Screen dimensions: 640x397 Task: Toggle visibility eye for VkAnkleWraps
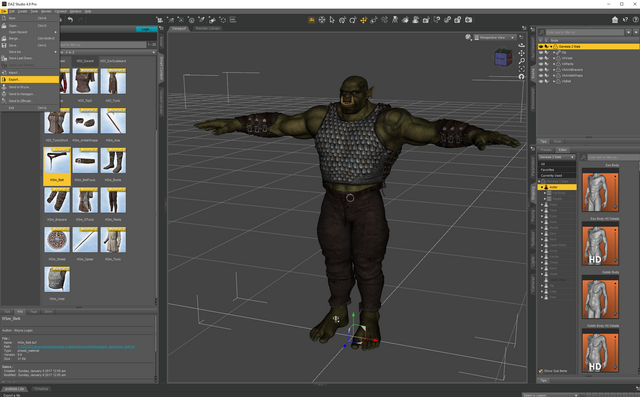click(x=541, y=75)
